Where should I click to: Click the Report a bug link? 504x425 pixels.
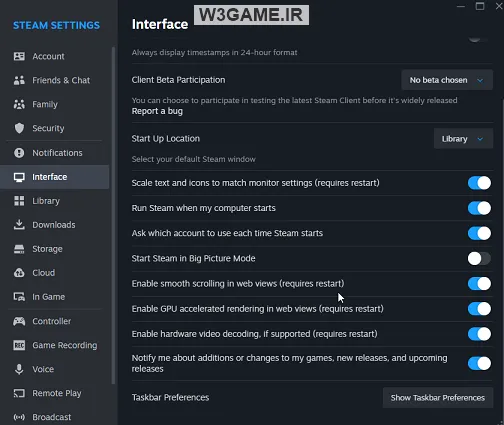[x=157, y=111]
